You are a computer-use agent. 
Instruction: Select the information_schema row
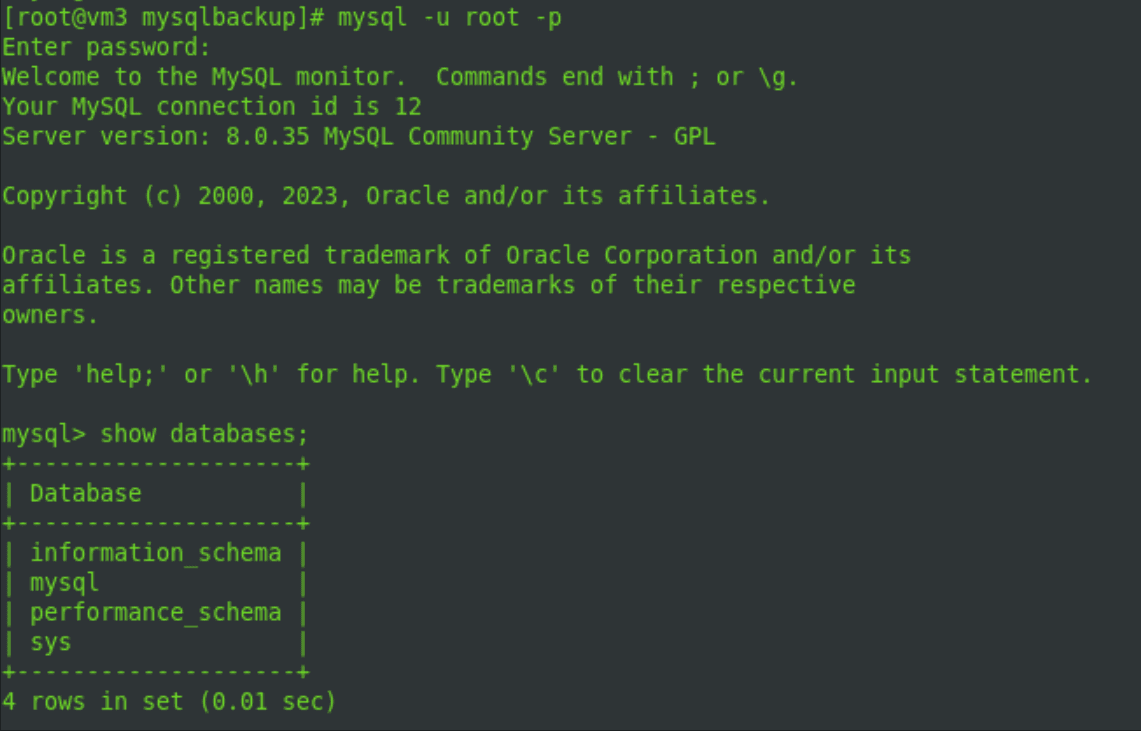click(x=155, y=552)
